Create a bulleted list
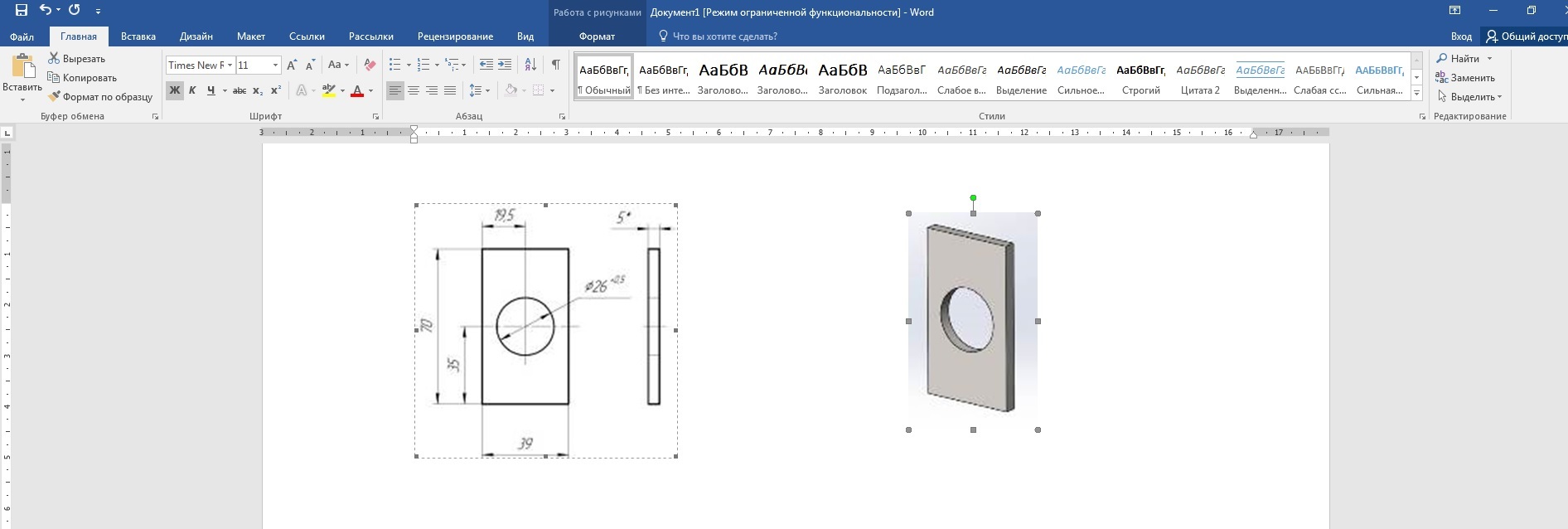Screen dimensions: 1568x529 [x=395, y=65]
